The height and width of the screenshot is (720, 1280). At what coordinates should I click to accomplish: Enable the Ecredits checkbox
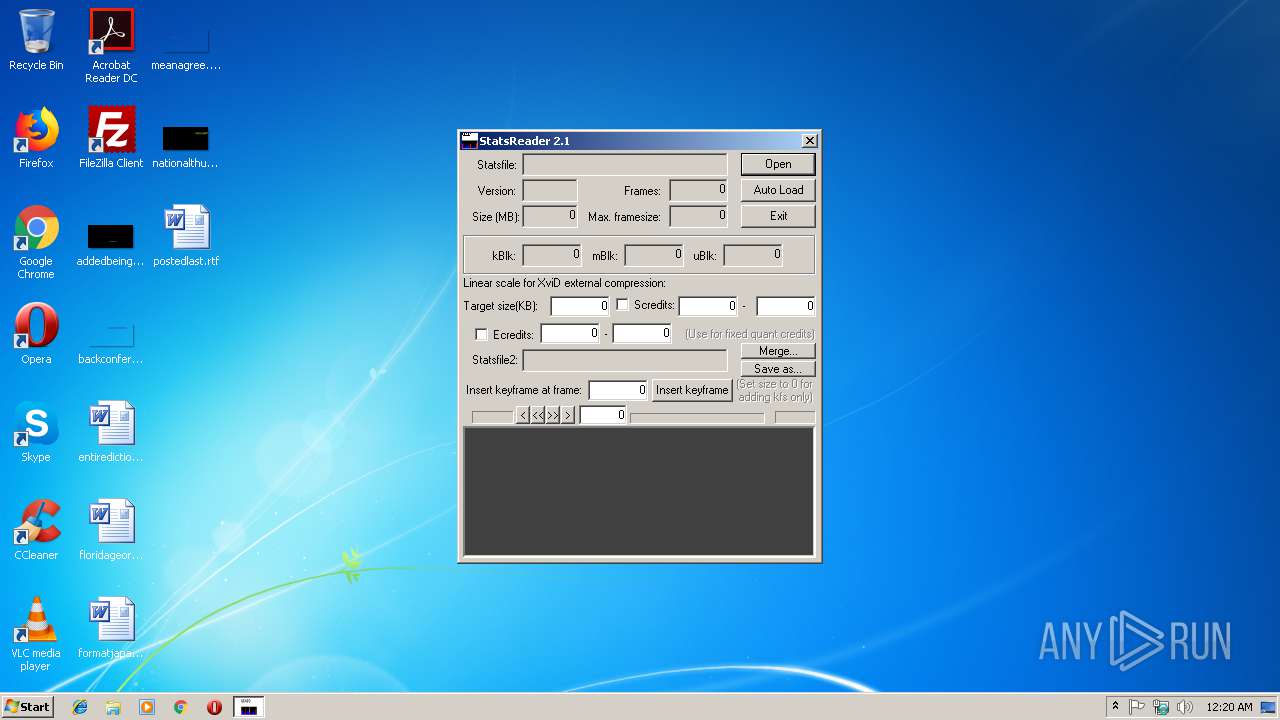[x=481, y=334]
